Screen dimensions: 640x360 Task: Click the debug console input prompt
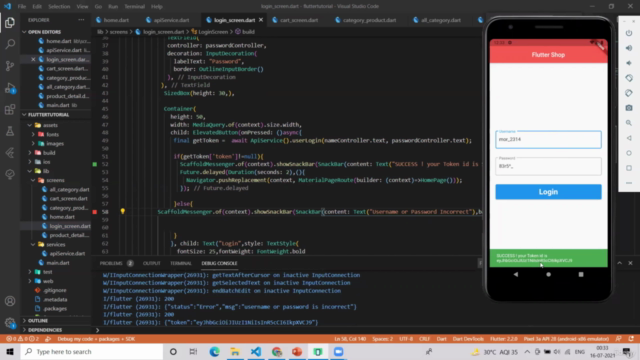pyautogui.click(x=286, y=330)
